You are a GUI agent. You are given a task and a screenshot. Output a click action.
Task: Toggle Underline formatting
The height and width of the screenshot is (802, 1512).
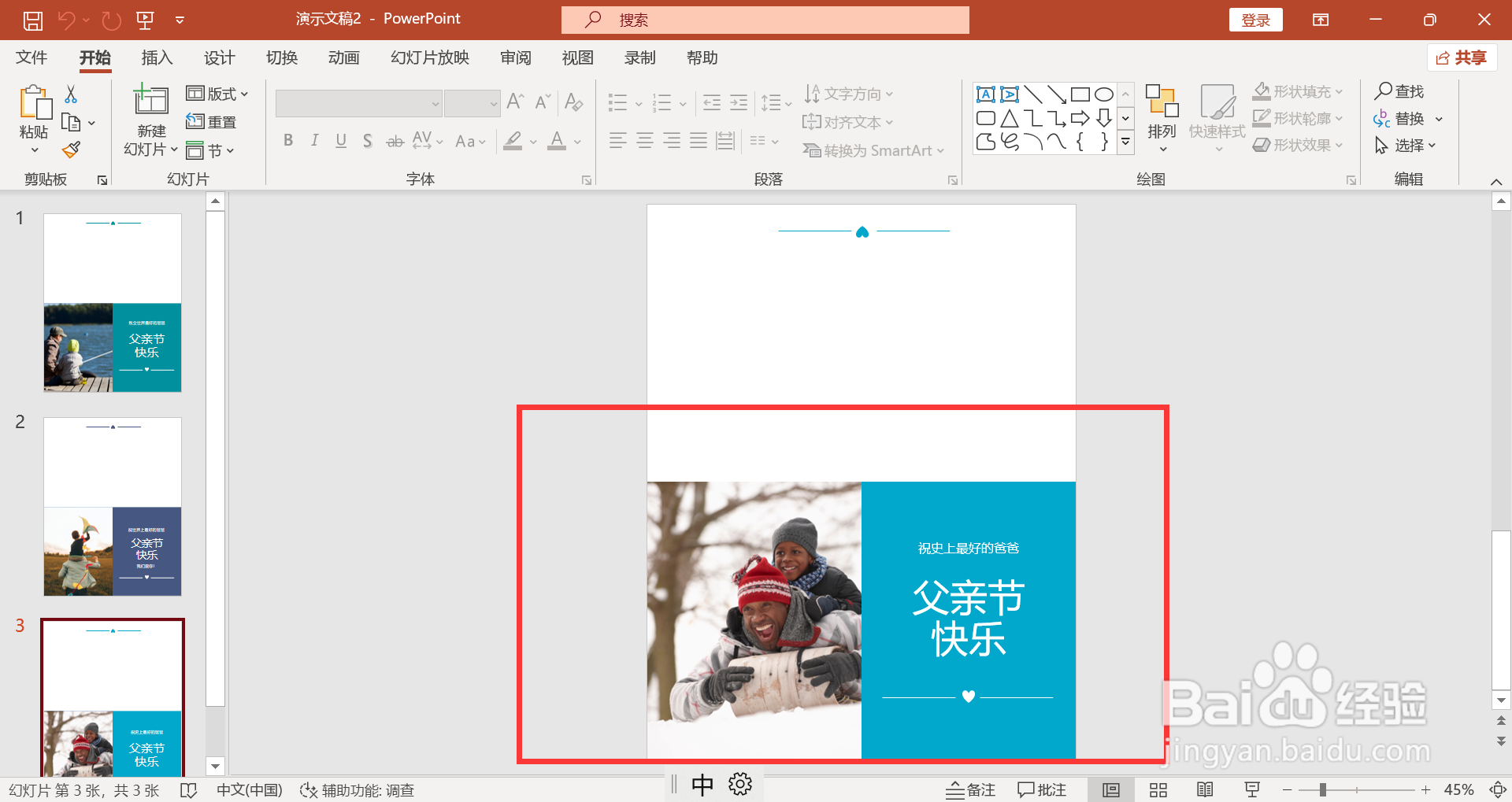point(341,141)
